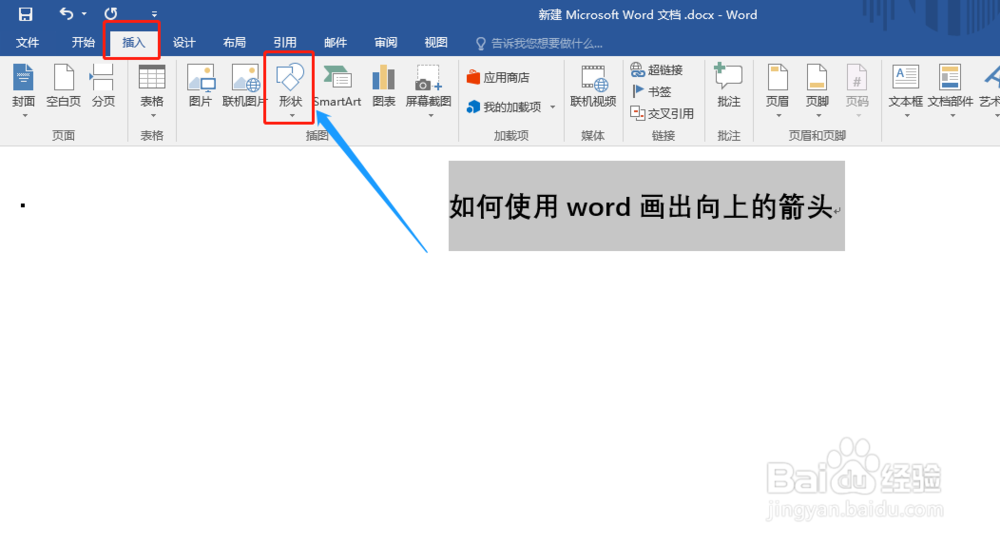This screenshot has height=544, width=1000.
Task: Click the Save icon in quick access toolbar
Action: [26, 14]
